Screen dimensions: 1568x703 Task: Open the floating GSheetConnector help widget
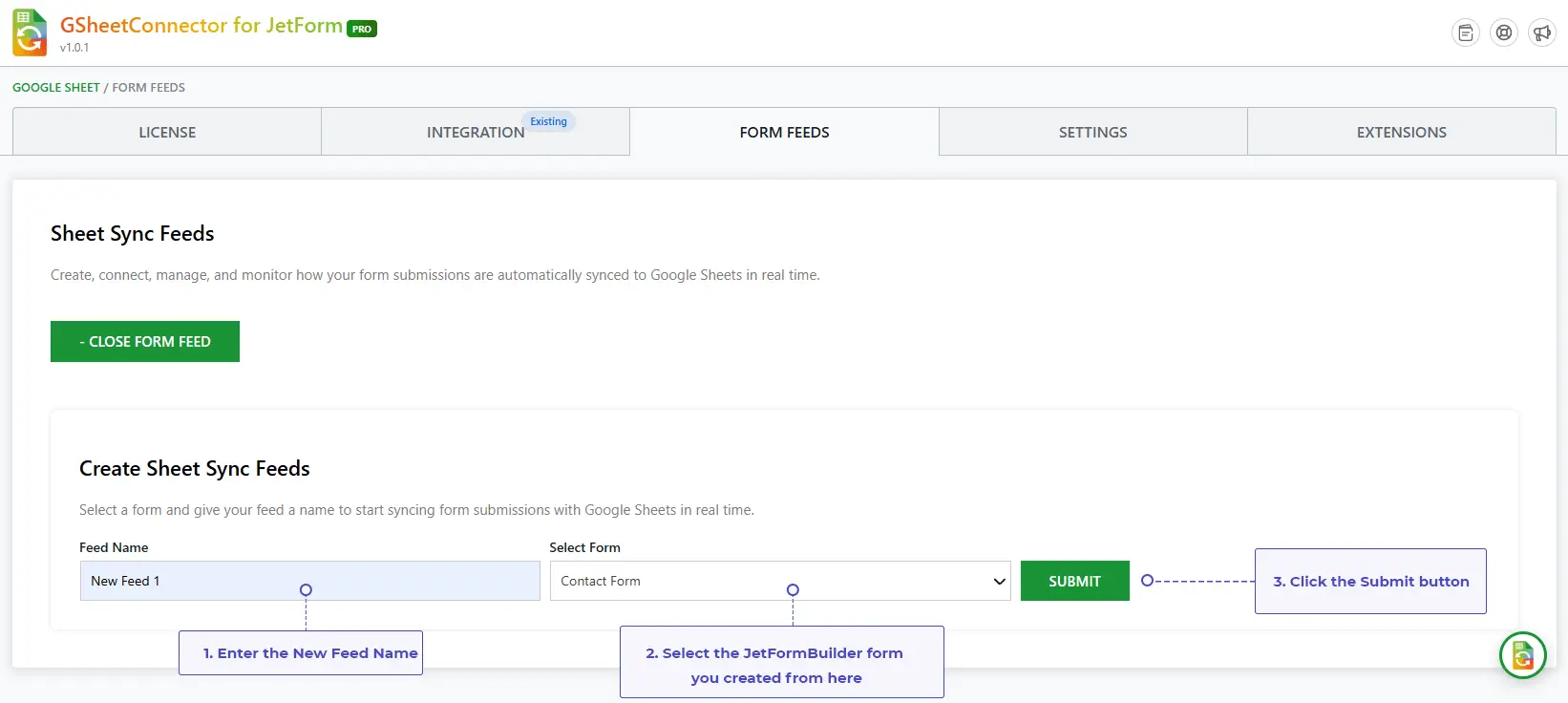pyautogui.click(x=1523, y=655)
